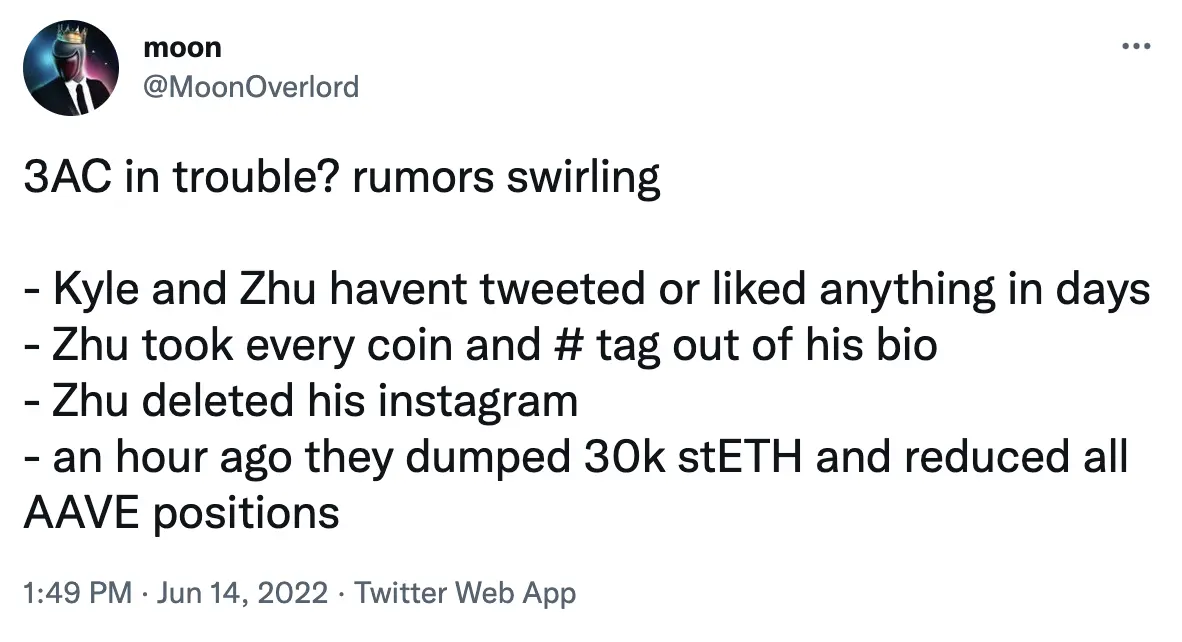Click the moon profile avatar picture
Image resolution: width=1182 pixels, height=642 pixels.
[71, 68]
